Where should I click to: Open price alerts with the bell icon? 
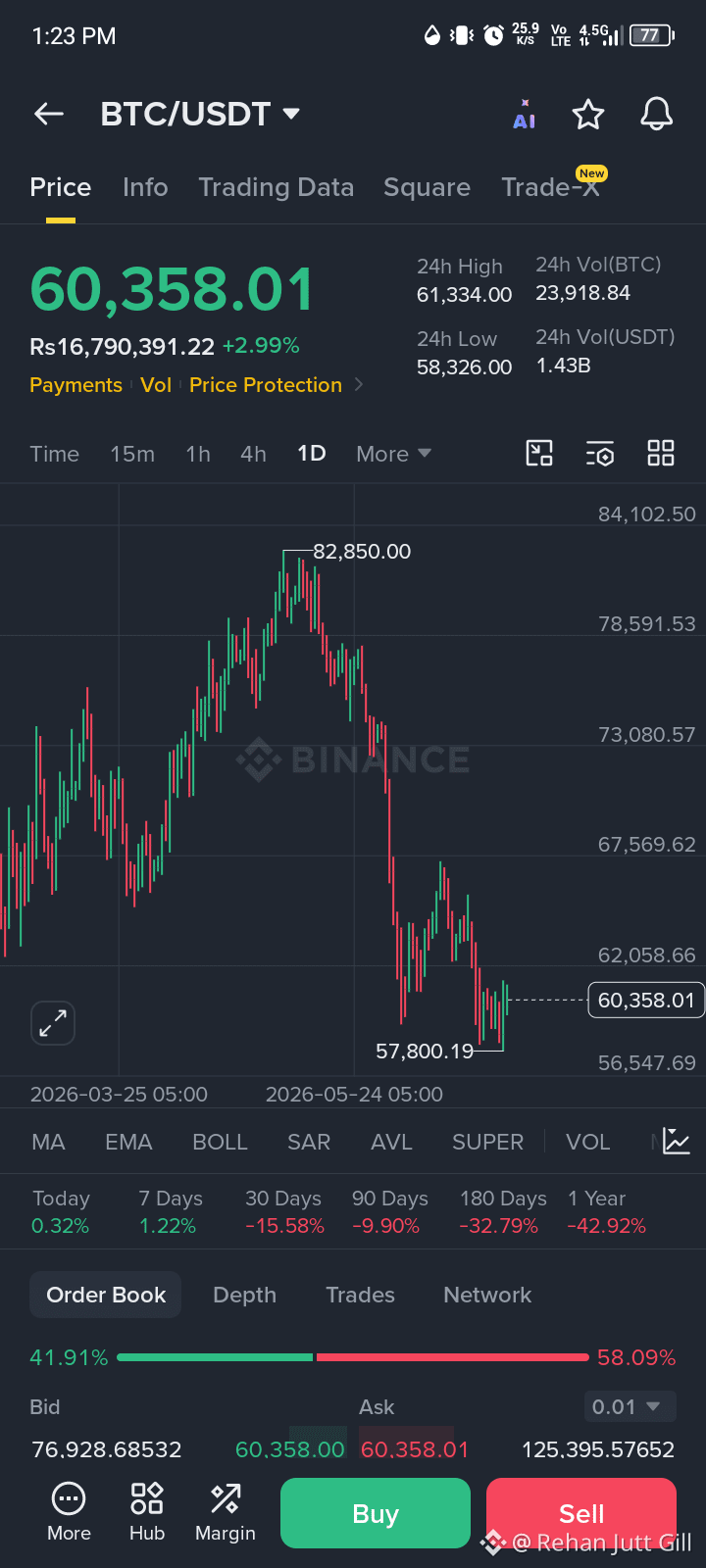tap(657, 114)
